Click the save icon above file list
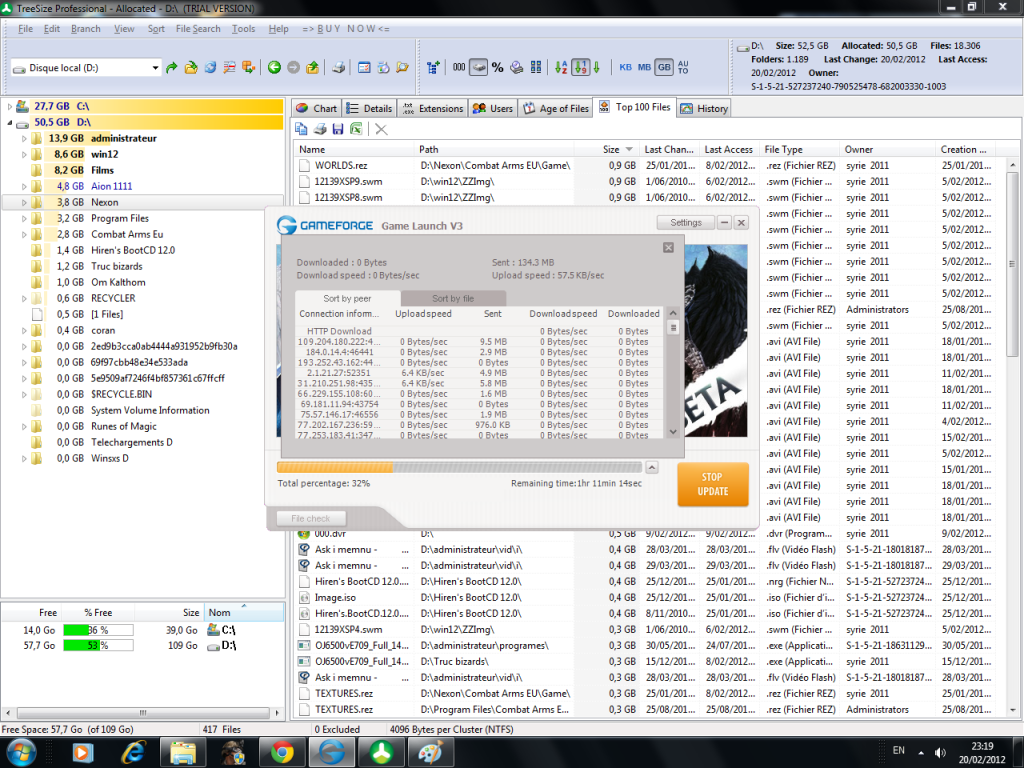The image size is (1024, 768). coord(338,129)
